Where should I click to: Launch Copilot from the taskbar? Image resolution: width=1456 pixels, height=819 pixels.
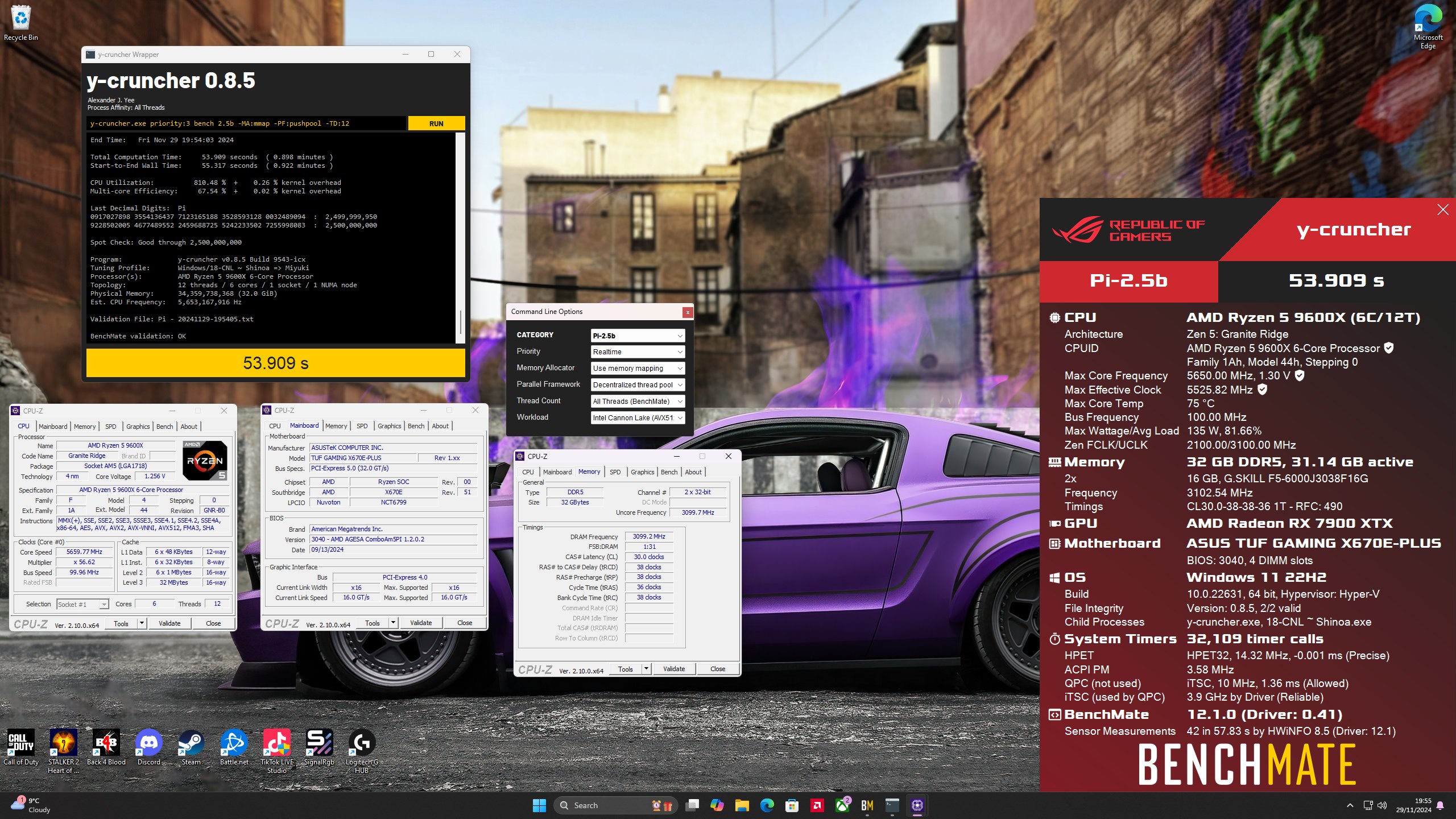click(x=717, y=805)
